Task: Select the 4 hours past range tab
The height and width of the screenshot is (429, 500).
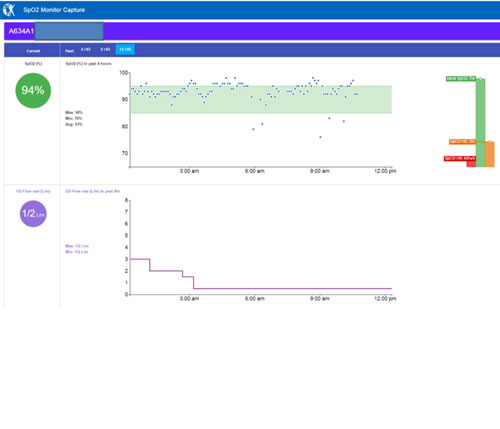Action: click(x=85, y=49)
